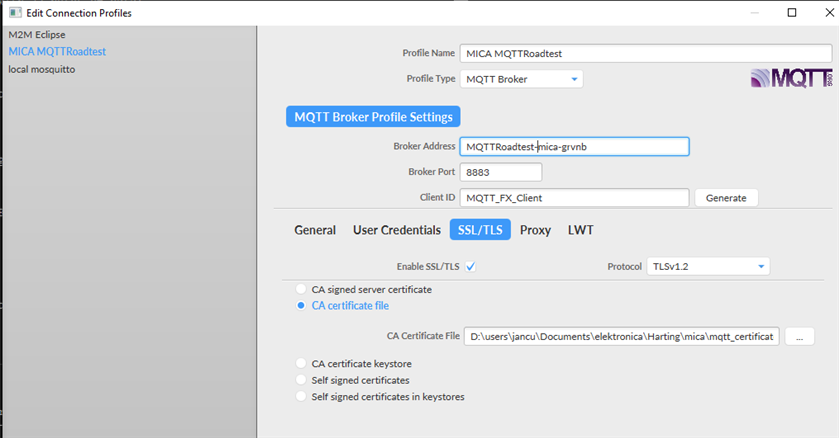839x438 pixels.
Task: Choose CA certificate keystore option
Action: coord(301,364)
